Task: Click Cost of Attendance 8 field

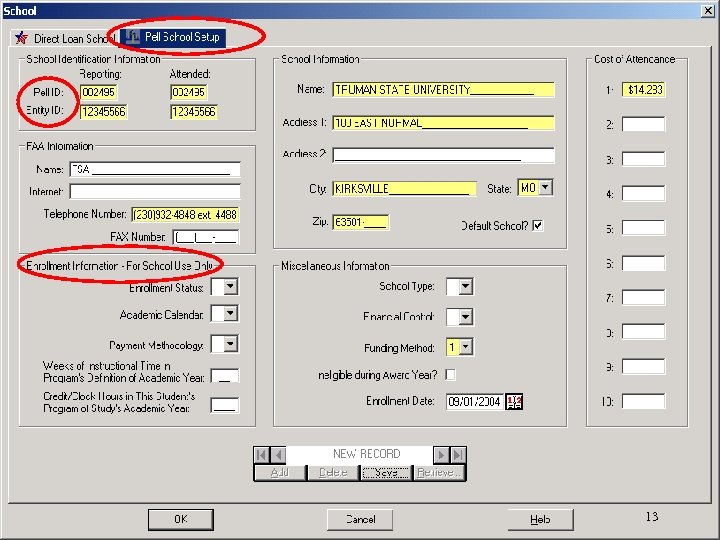Action: [x=643, y=332]
